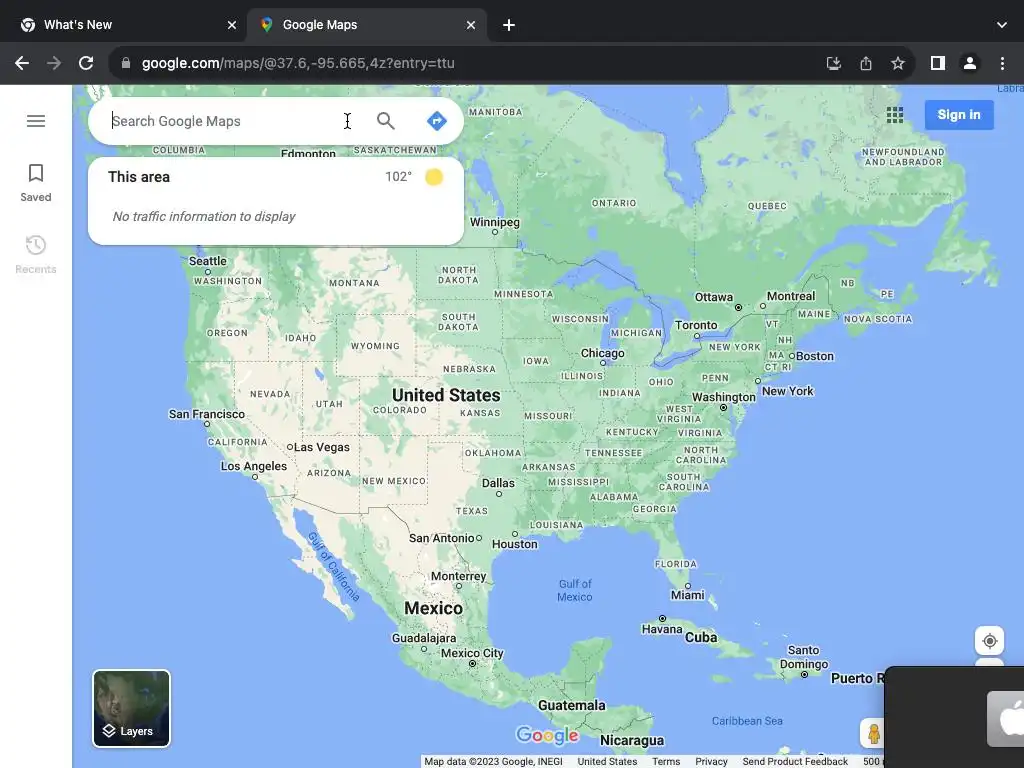Open the Recents panel
This screenshot has width=1024, height=768.
point(36,255)
